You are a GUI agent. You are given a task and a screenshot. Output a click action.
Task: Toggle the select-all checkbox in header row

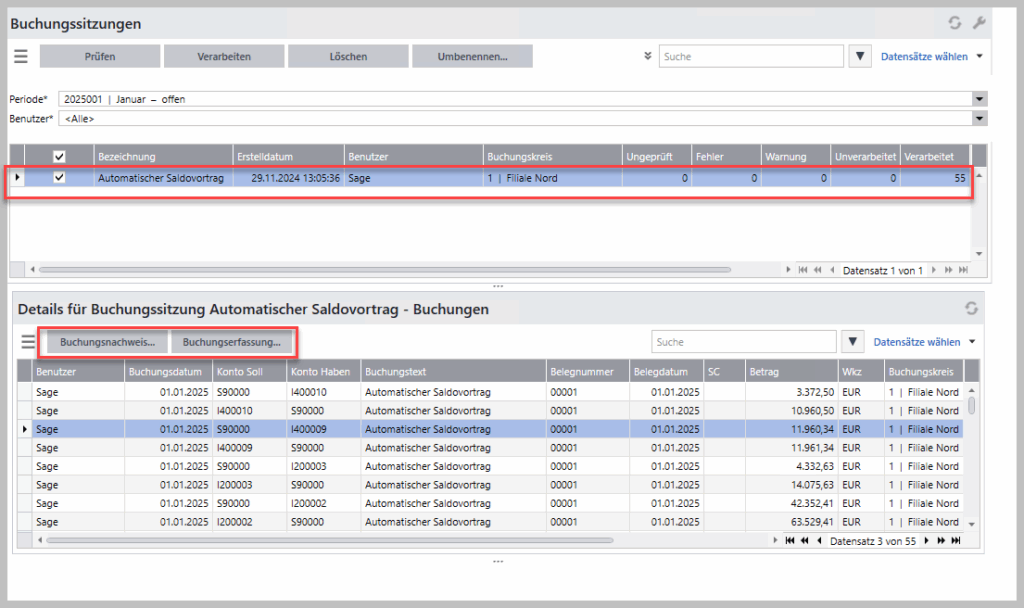tap(59, 156)
